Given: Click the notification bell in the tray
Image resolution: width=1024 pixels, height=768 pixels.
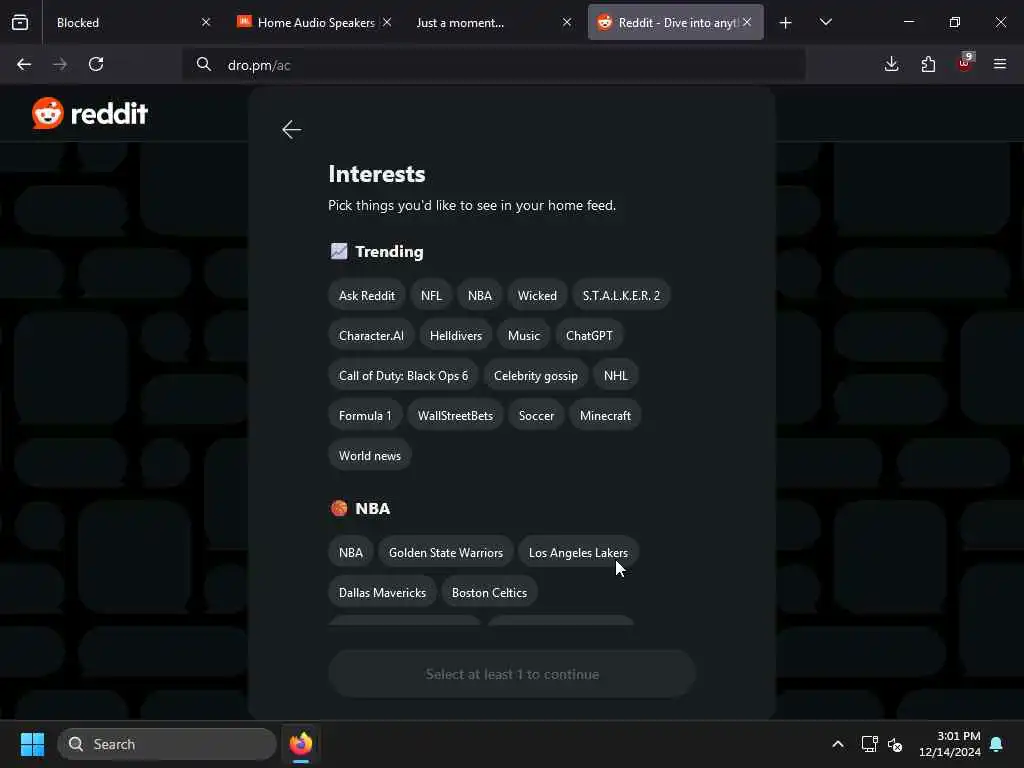Looking at the screenshot, I should pos(997,744).
